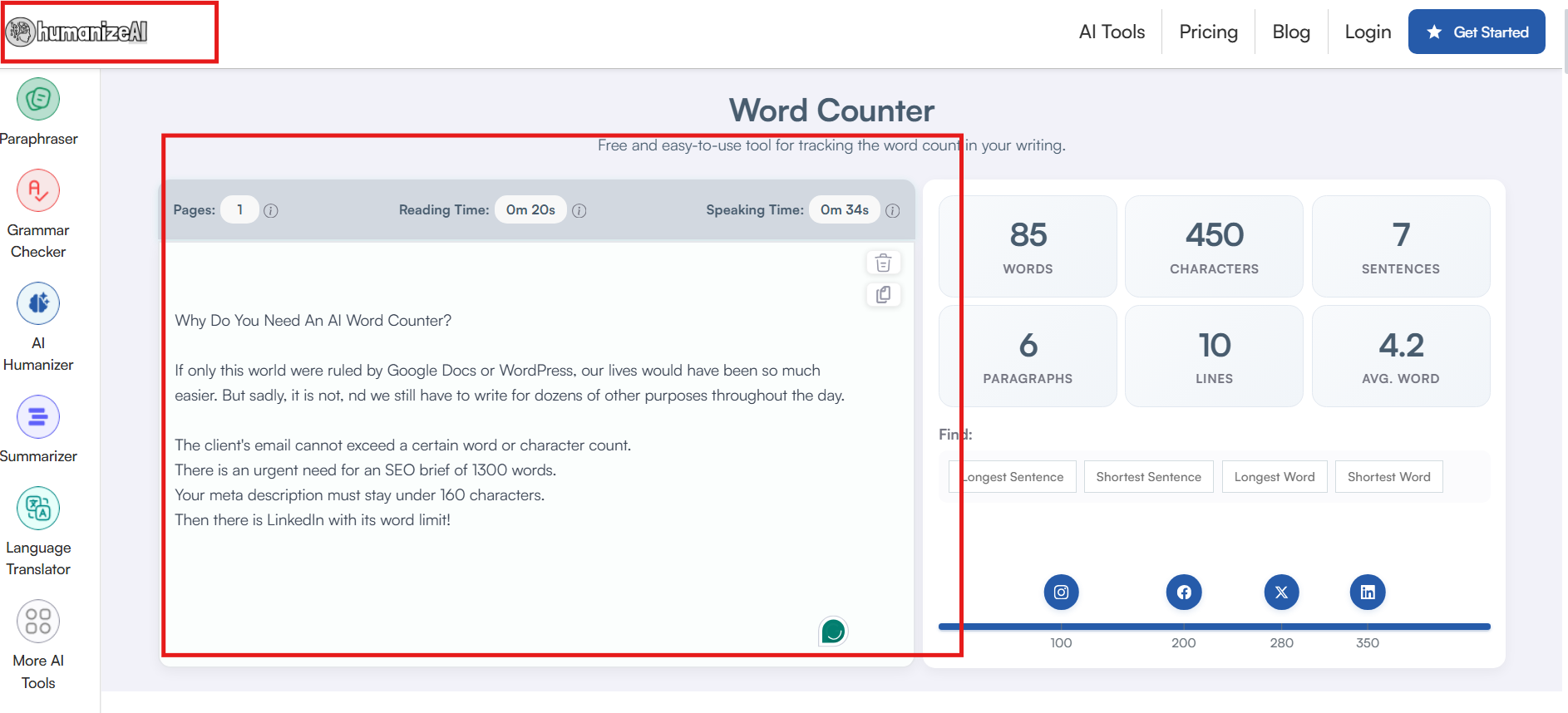Show More AI Tools grid icon
Screen dimensions: 1568x713
coord(38,622)
